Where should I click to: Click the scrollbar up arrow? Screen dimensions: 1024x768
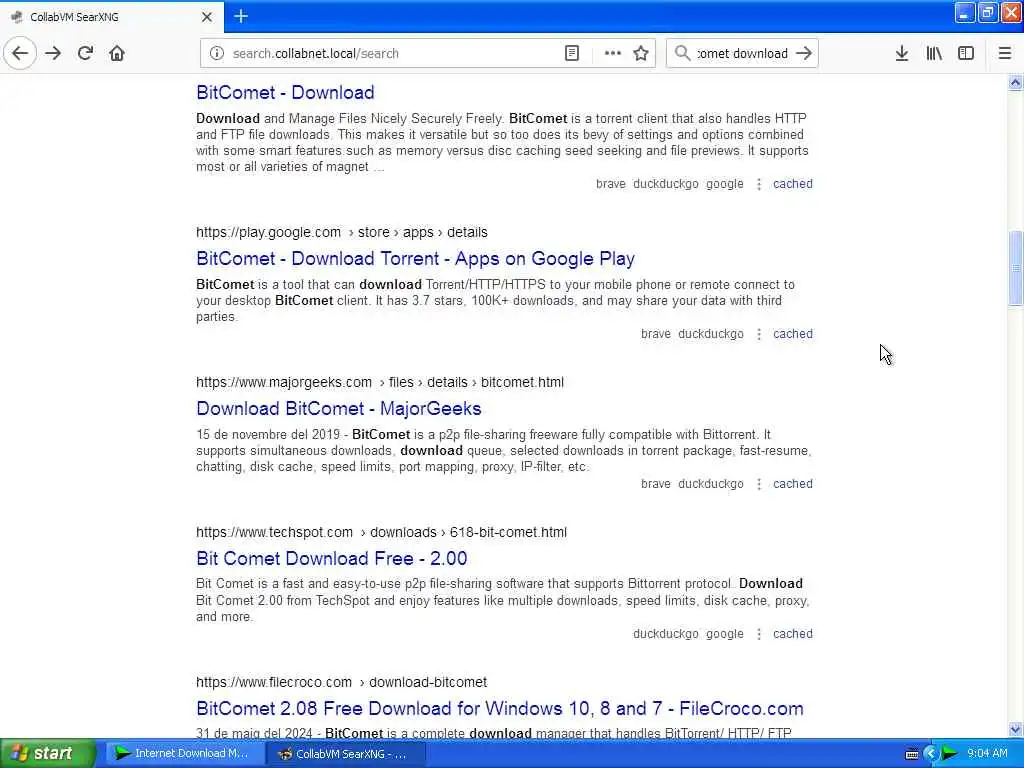click(1015, 83)
